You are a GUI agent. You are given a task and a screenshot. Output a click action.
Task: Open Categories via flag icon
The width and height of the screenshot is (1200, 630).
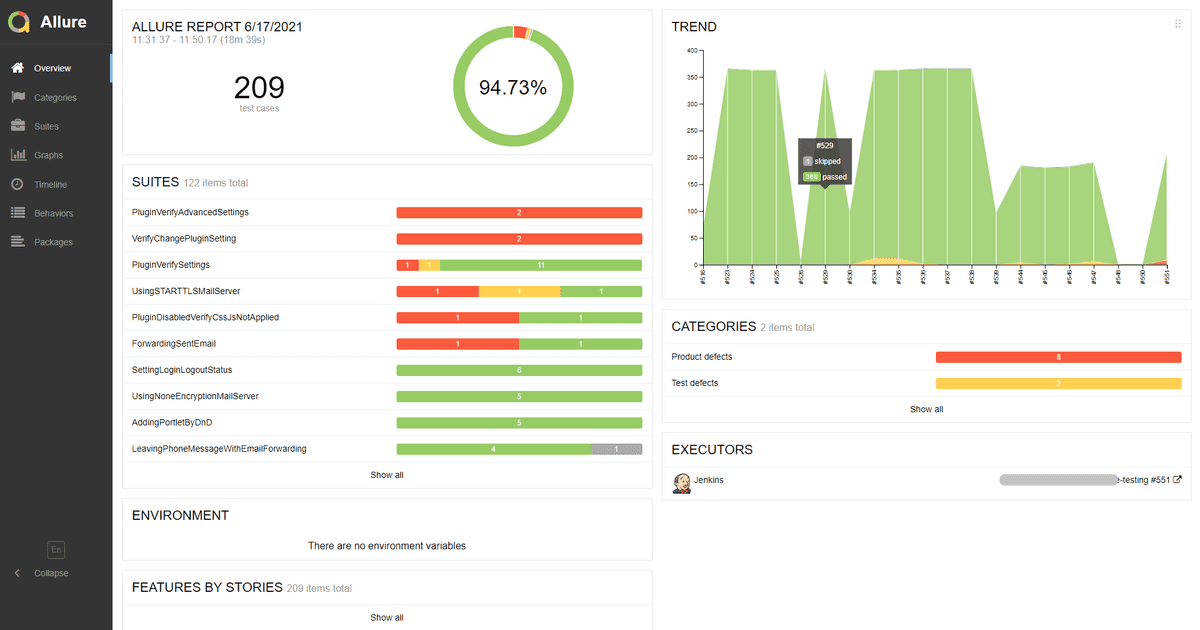point(17,97)
